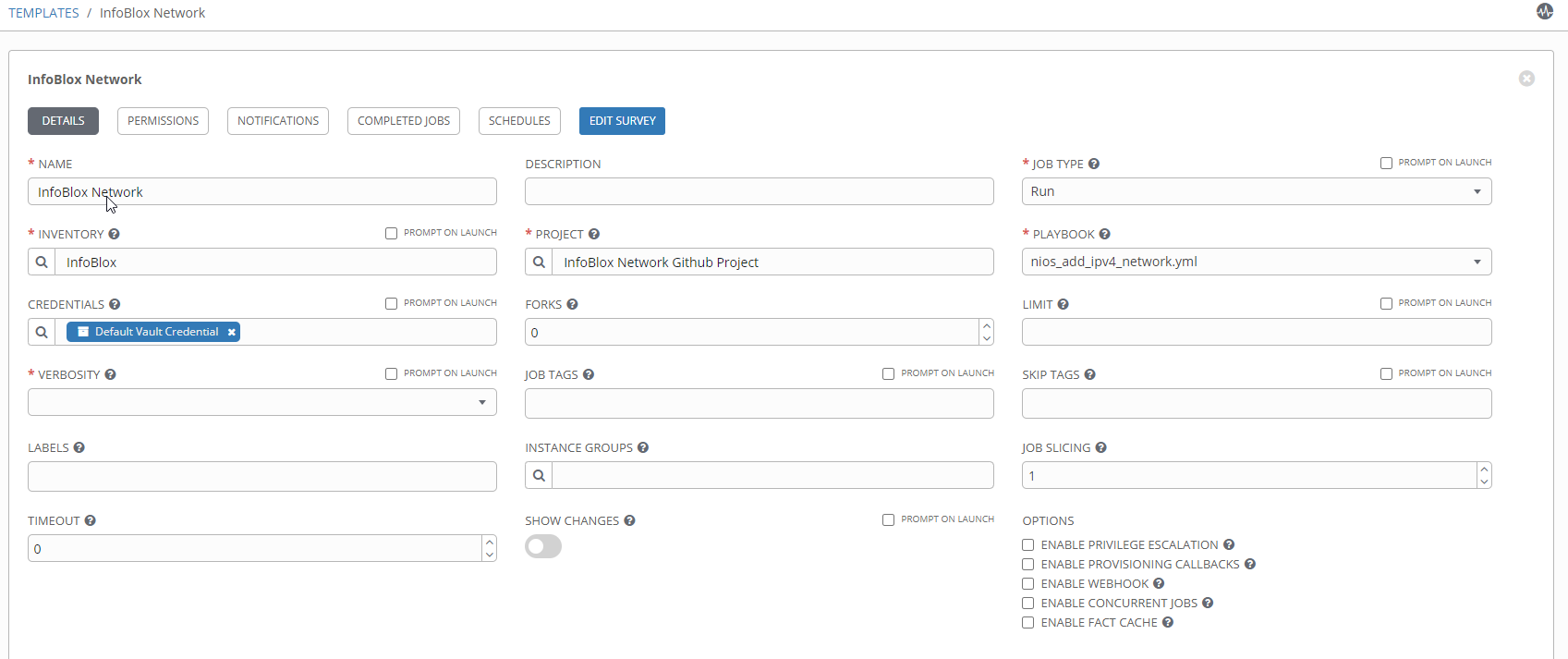Switch to the Permissions tab

163,121
